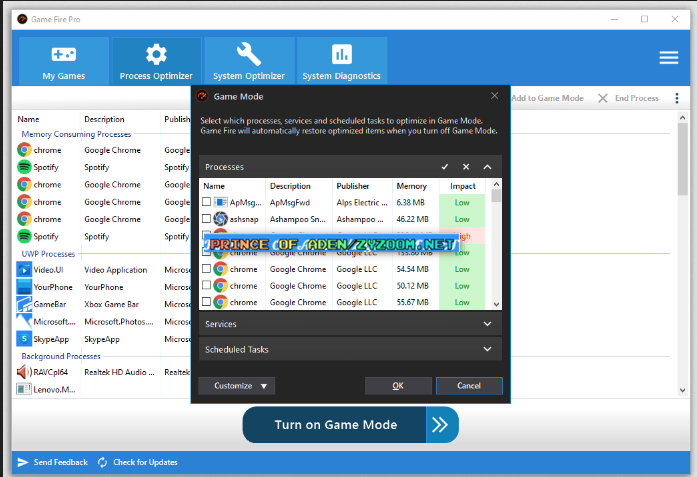Click the Check for Updates refresh icon
The image size is (697, 477).
point(102,462)
